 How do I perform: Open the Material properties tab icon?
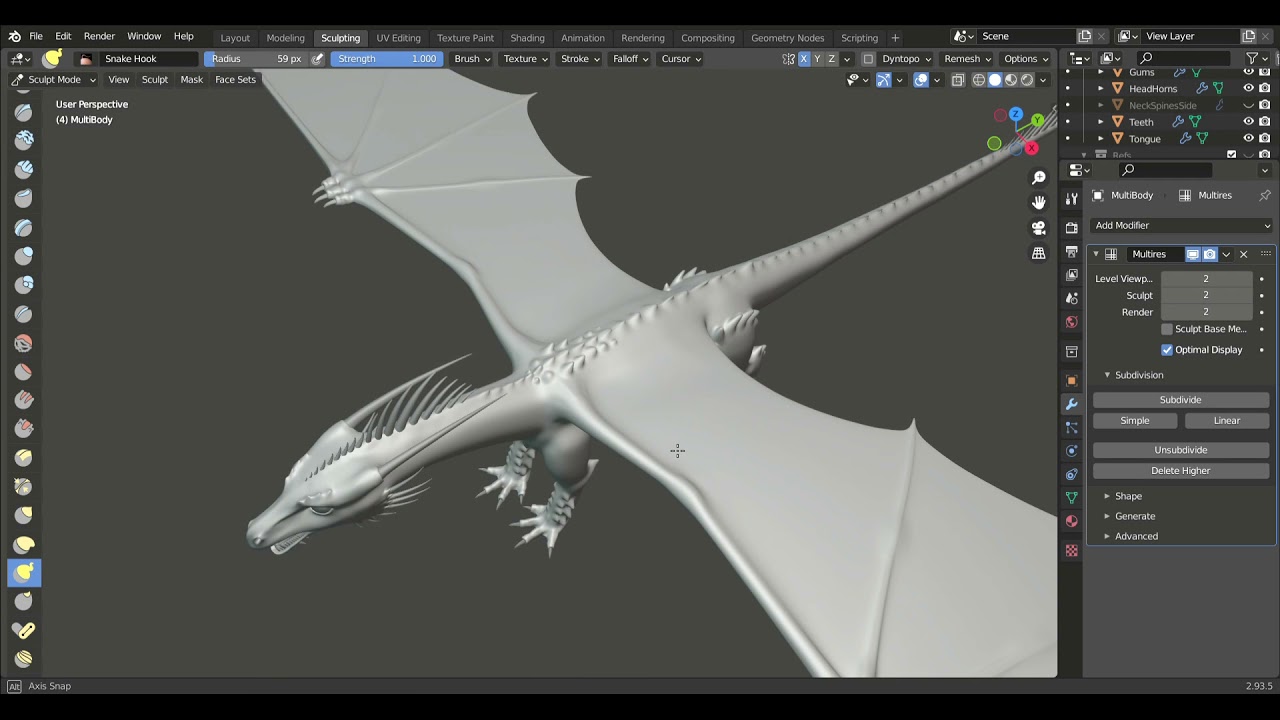coord(1072,521)
